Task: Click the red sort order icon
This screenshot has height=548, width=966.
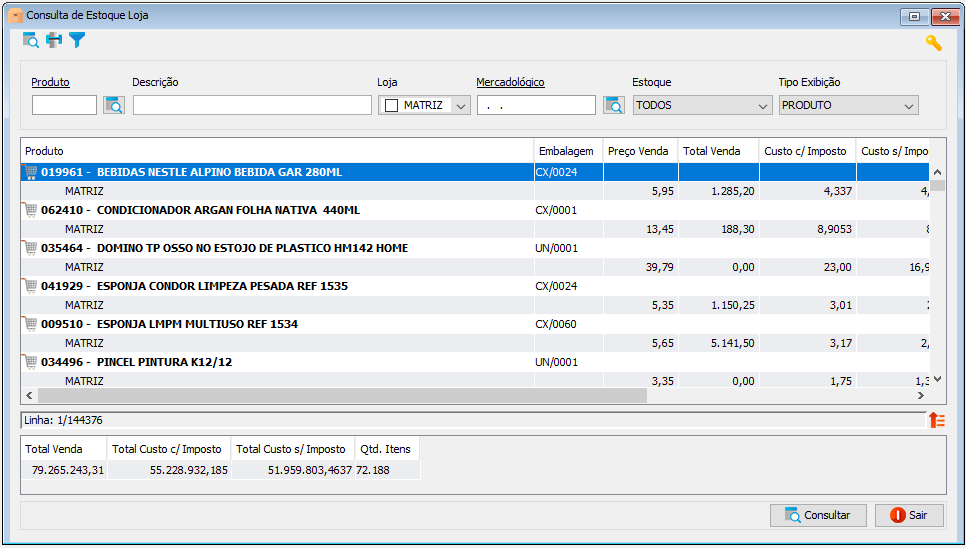Action: [936, 420]
